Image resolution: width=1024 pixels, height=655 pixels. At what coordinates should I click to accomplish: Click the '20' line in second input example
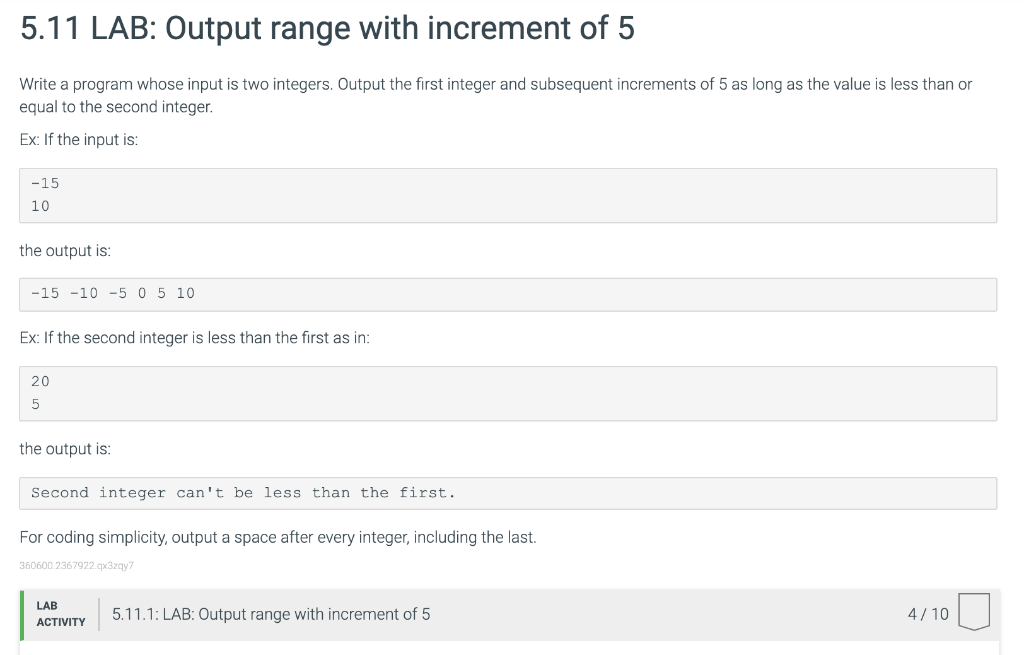pos(40,381)
